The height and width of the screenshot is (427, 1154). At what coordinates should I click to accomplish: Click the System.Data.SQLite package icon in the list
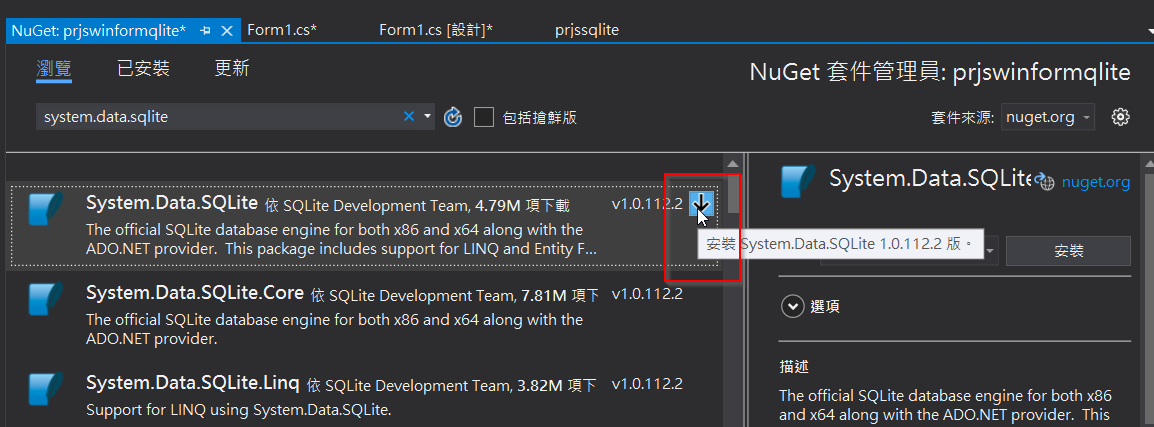[x=46, y=210]
